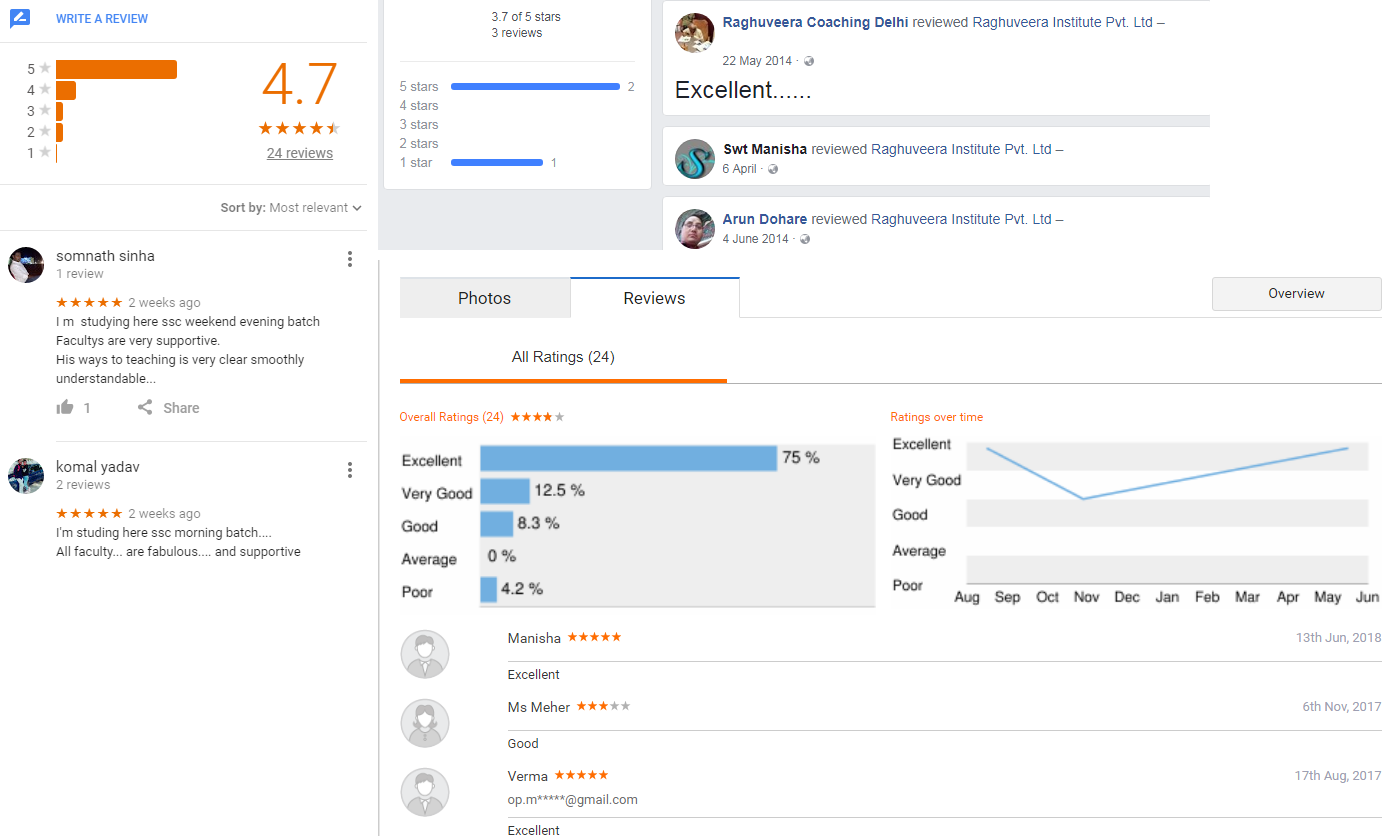Open the Raghuveera Coaching Delhi profile link

(x=816, y=22)
